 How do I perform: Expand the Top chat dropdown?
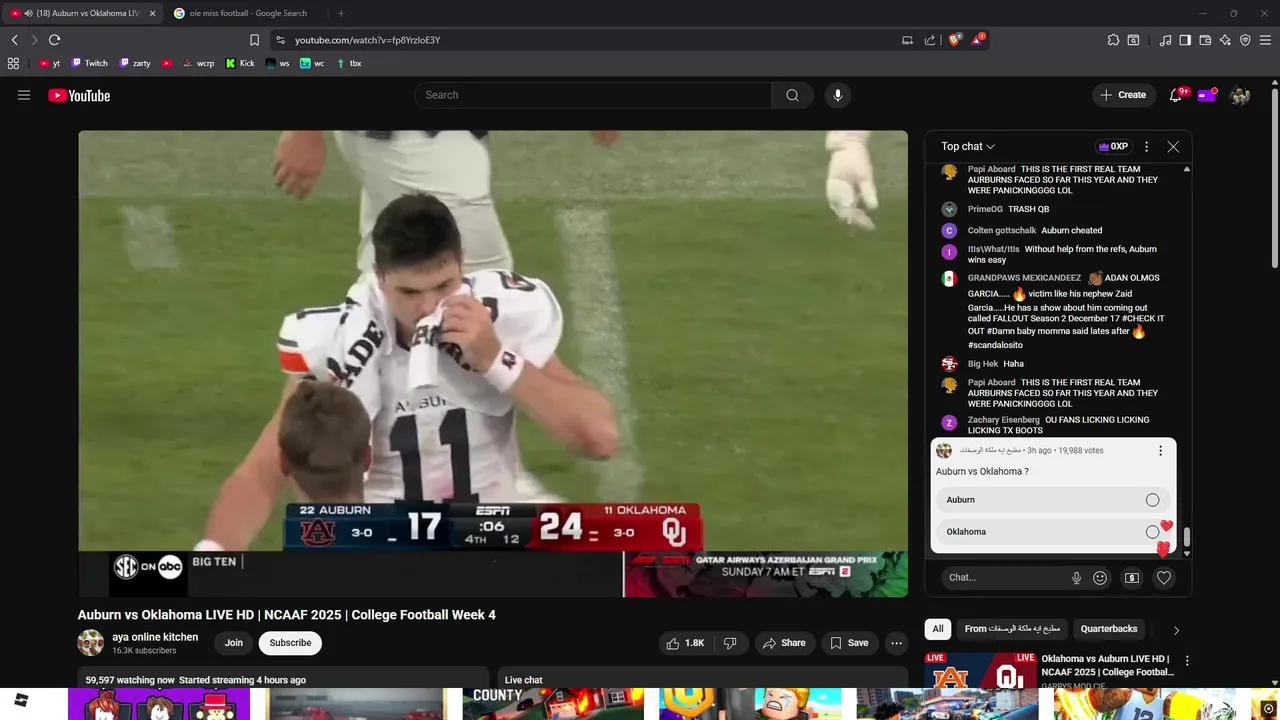click(x=968, y=146)
